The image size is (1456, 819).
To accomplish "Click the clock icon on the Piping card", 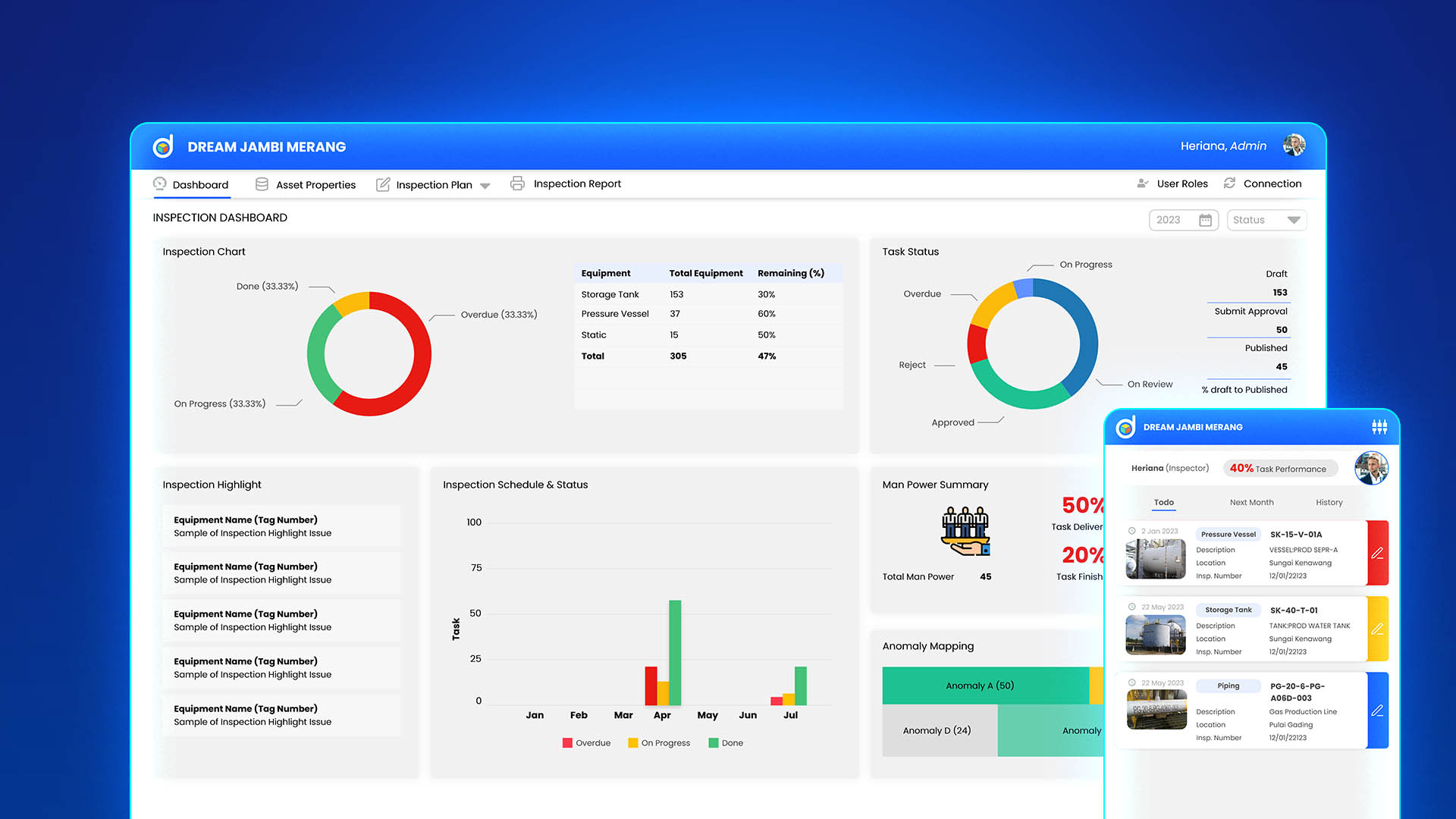I will [x=1132, y=682].
